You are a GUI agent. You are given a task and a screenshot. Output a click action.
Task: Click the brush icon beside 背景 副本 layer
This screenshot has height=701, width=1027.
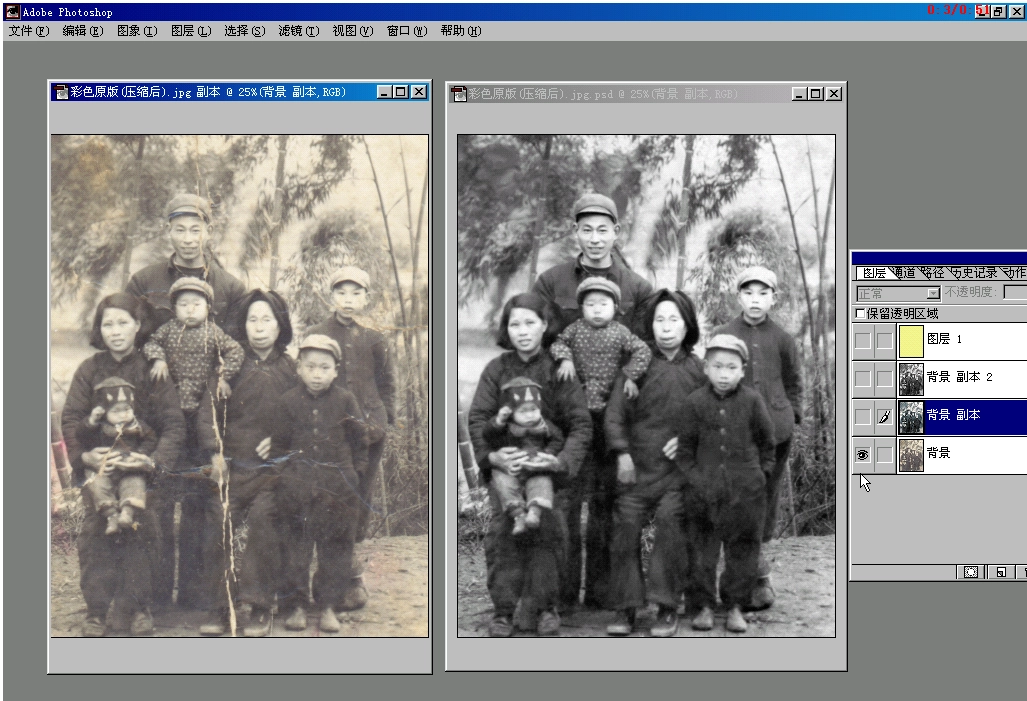tap(884, 417)
